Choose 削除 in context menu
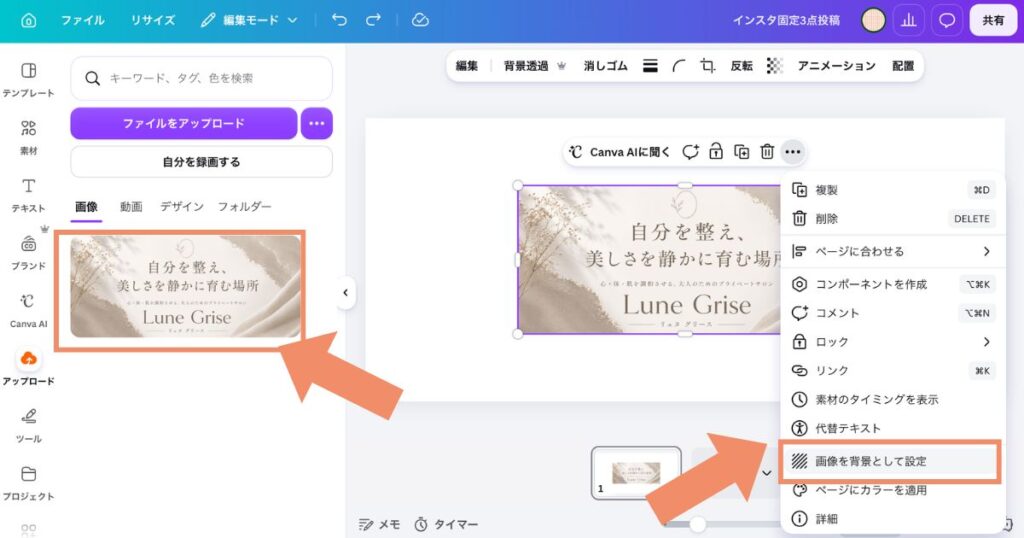This screenshot has height=538, width=1024. pyautogui.click(x=893, y=219)
